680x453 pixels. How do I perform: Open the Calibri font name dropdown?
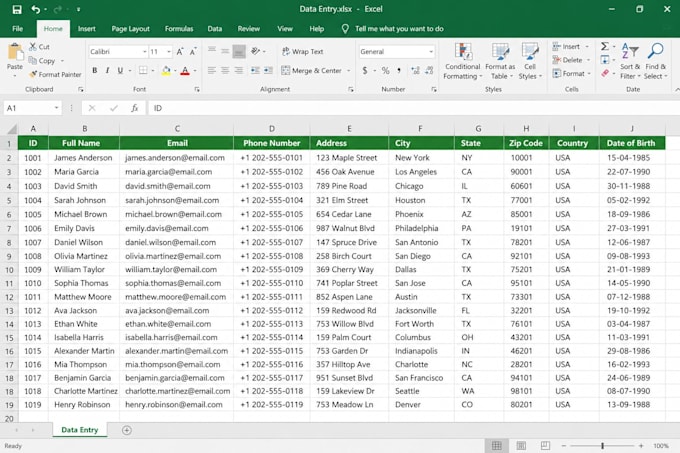pyautogui.click(x=144, y=52)
